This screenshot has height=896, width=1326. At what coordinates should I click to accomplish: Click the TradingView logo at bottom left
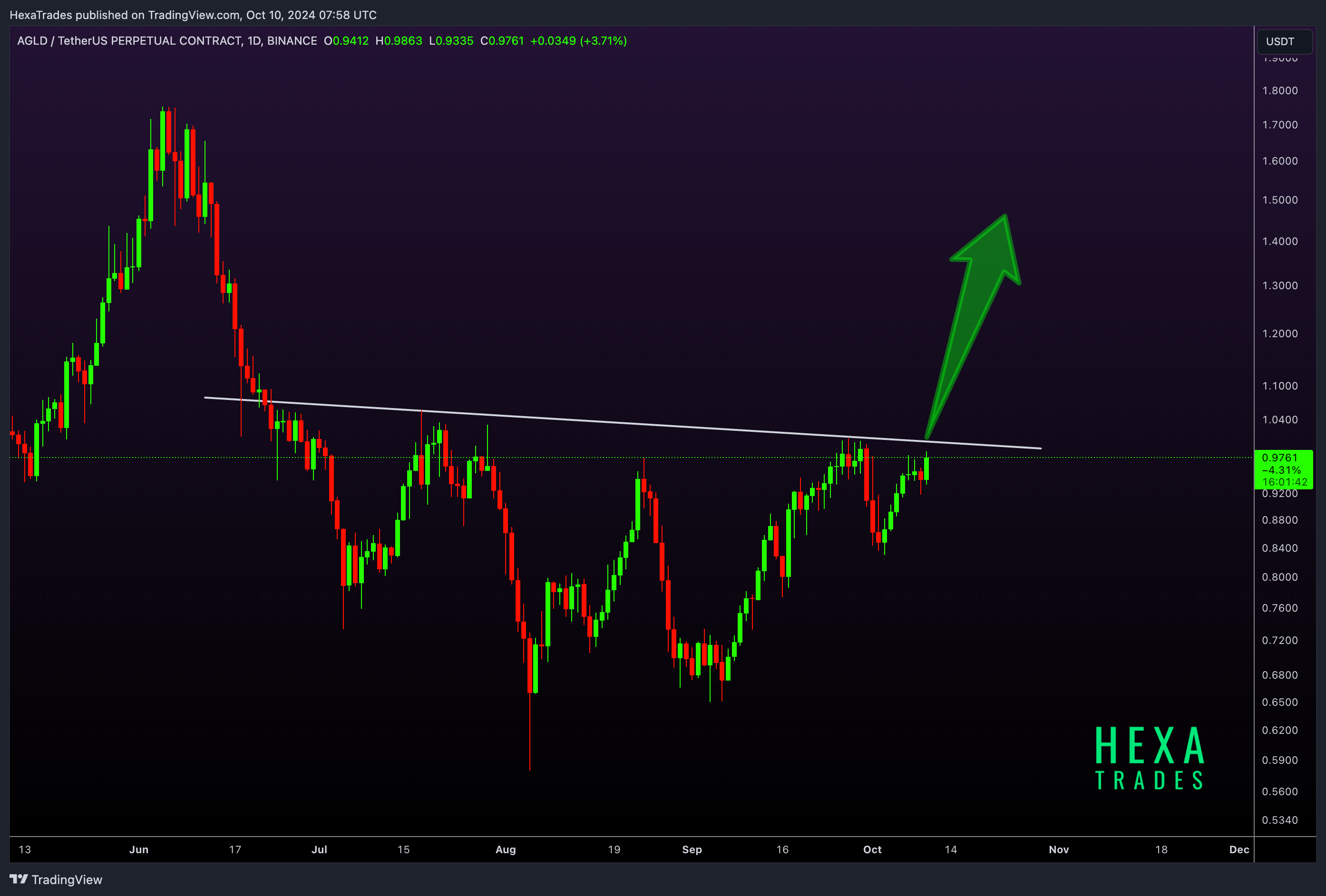tap(56, 879)
